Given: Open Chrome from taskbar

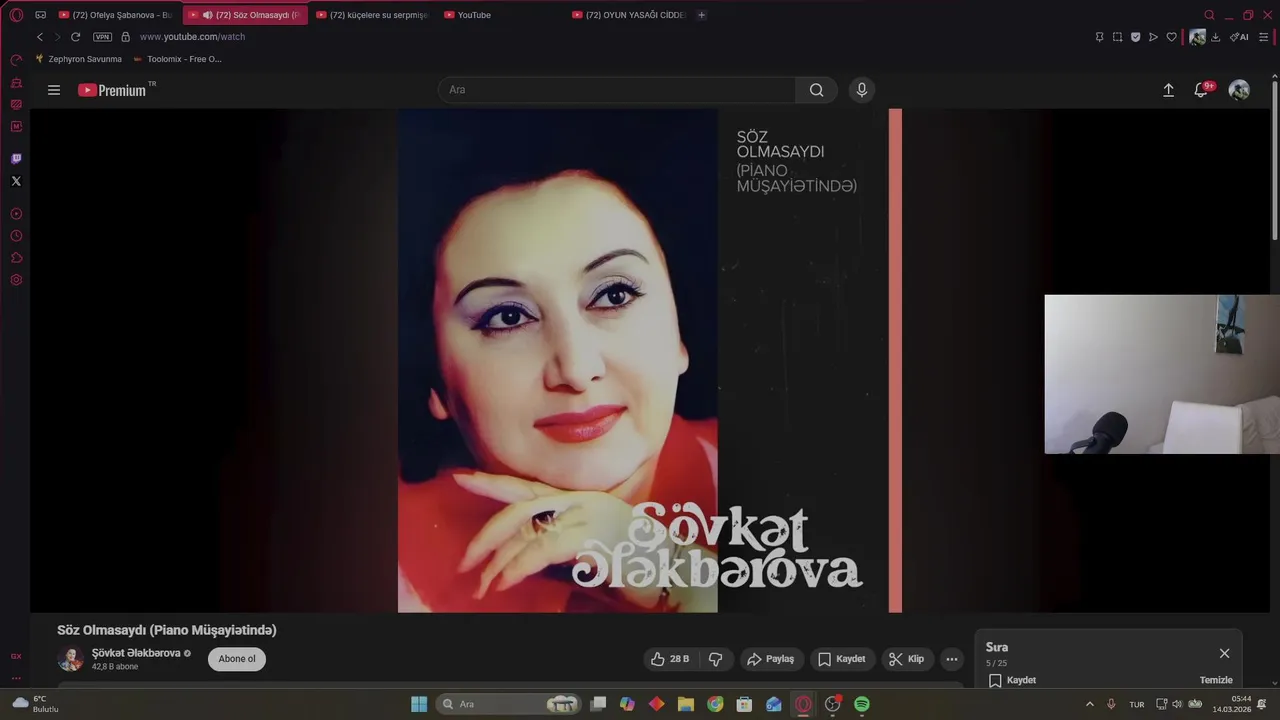Looking at the screenshot, I should pyautogui.click(x=715, y=704).
